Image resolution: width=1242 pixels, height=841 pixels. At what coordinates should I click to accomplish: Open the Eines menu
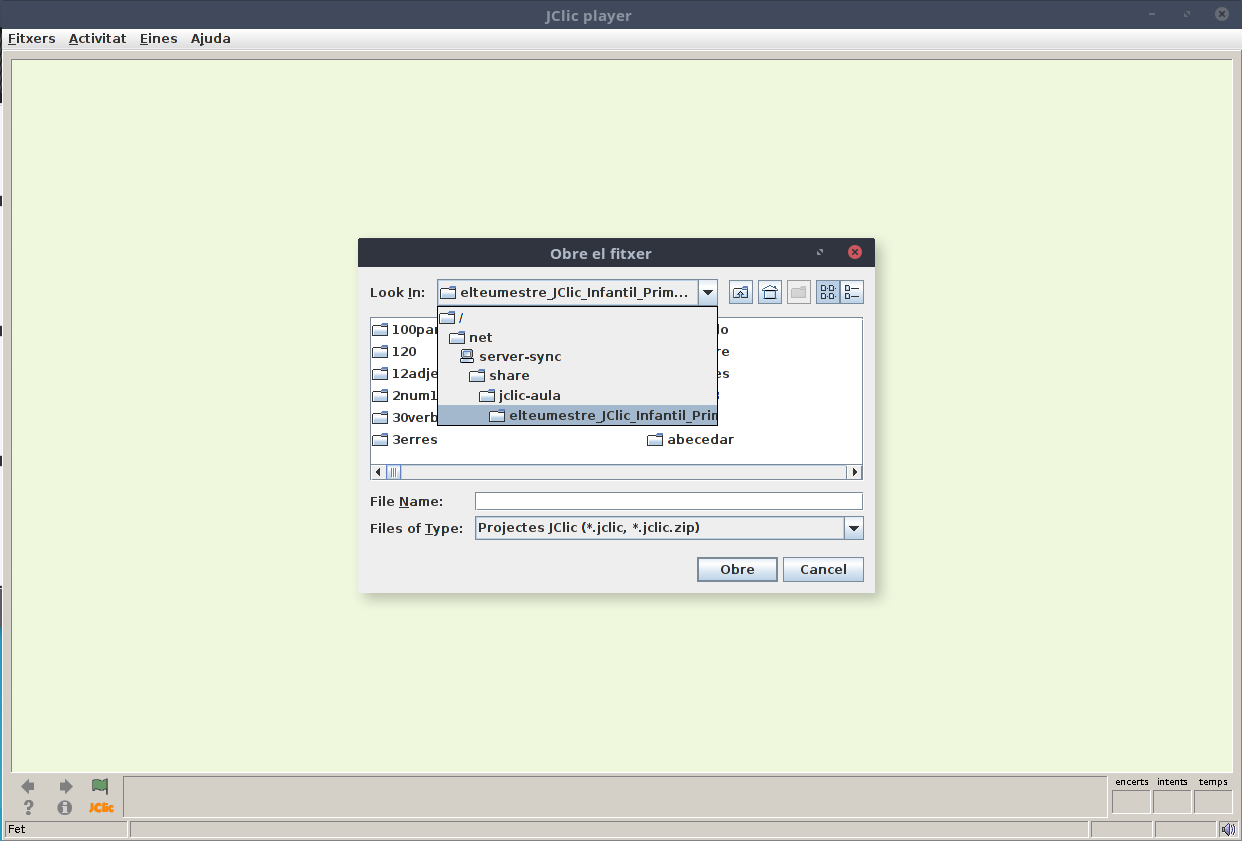tap(158, 39)
